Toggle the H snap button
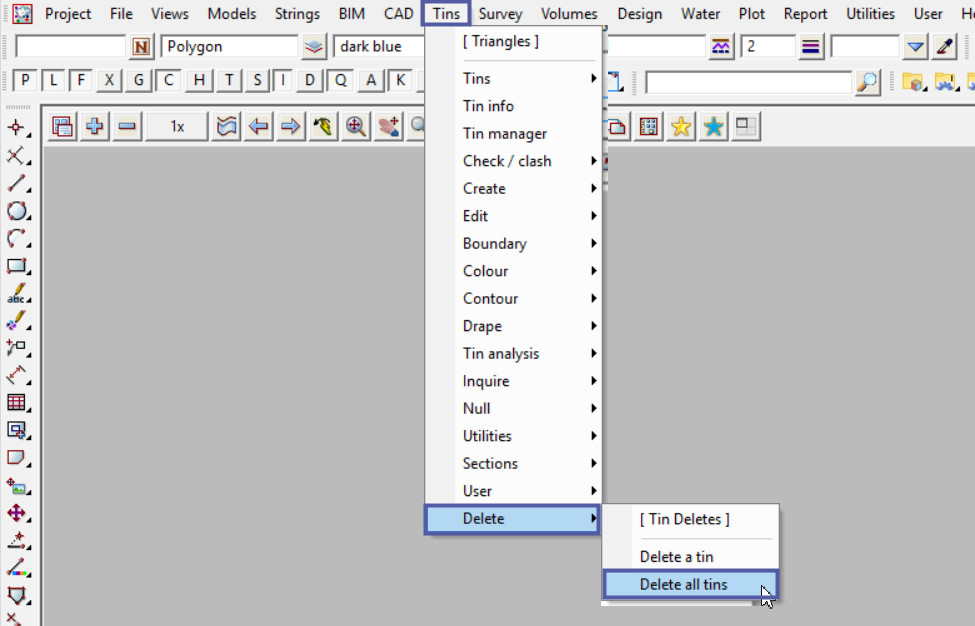 click(199, 80)
